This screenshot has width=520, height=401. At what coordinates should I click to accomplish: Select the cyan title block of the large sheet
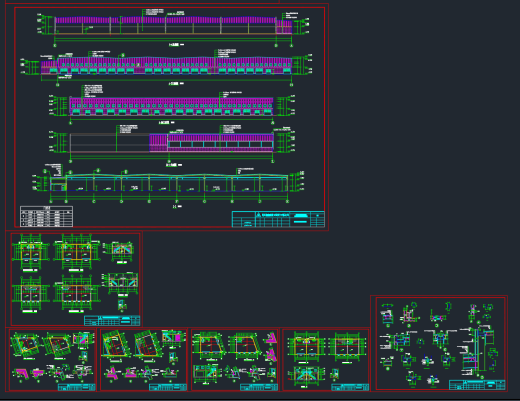[278, 219]
